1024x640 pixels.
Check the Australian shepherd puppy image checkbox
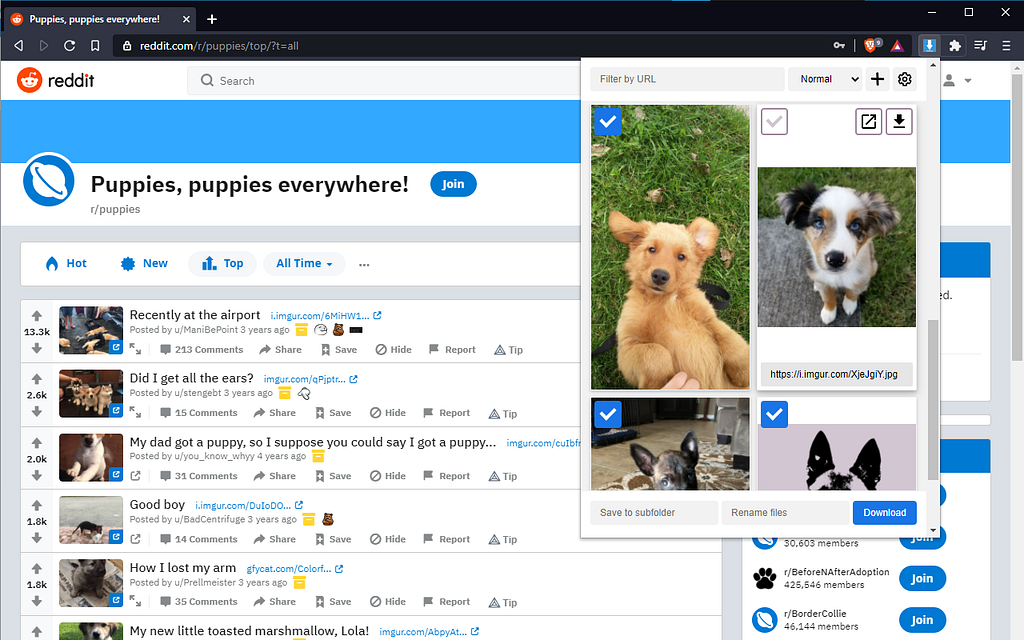coord(775,121)
